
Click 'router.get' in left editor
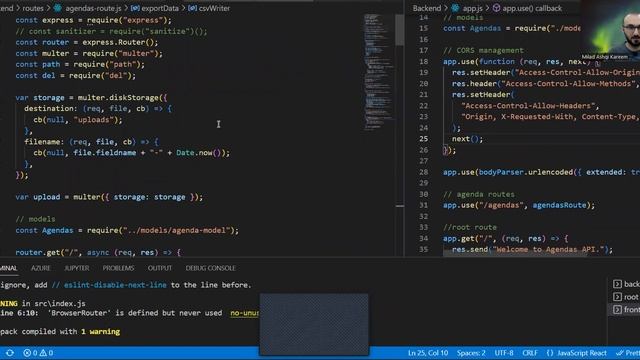tap(38, 252)
